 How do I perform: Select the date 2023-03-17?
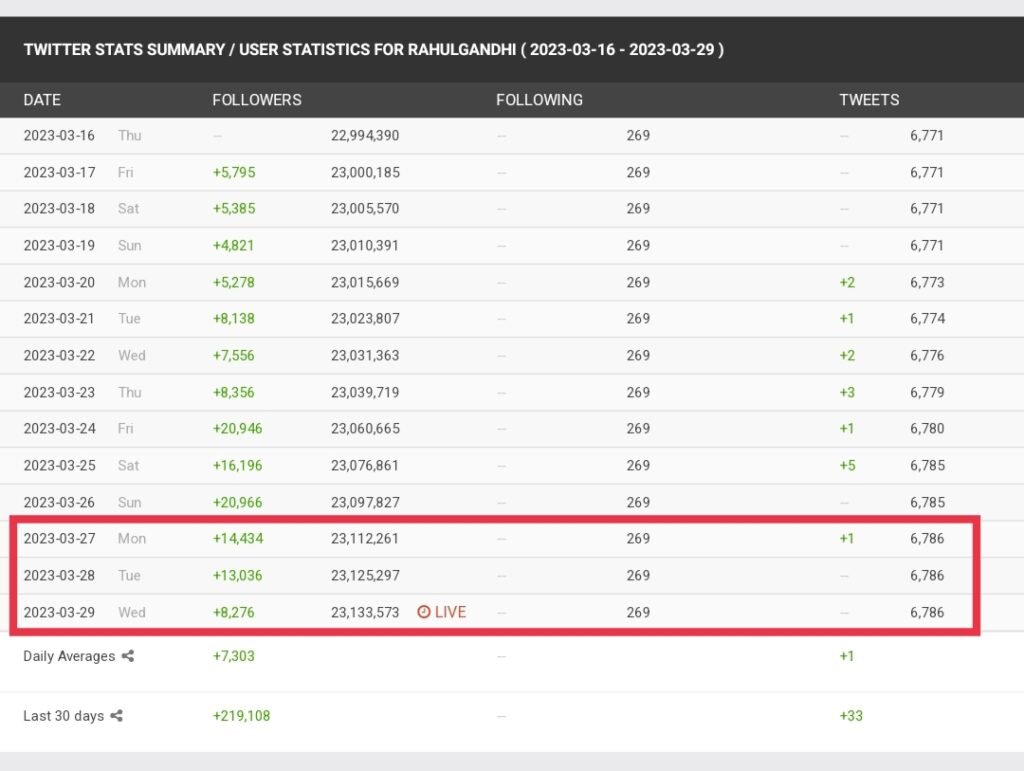coord(59,172)
